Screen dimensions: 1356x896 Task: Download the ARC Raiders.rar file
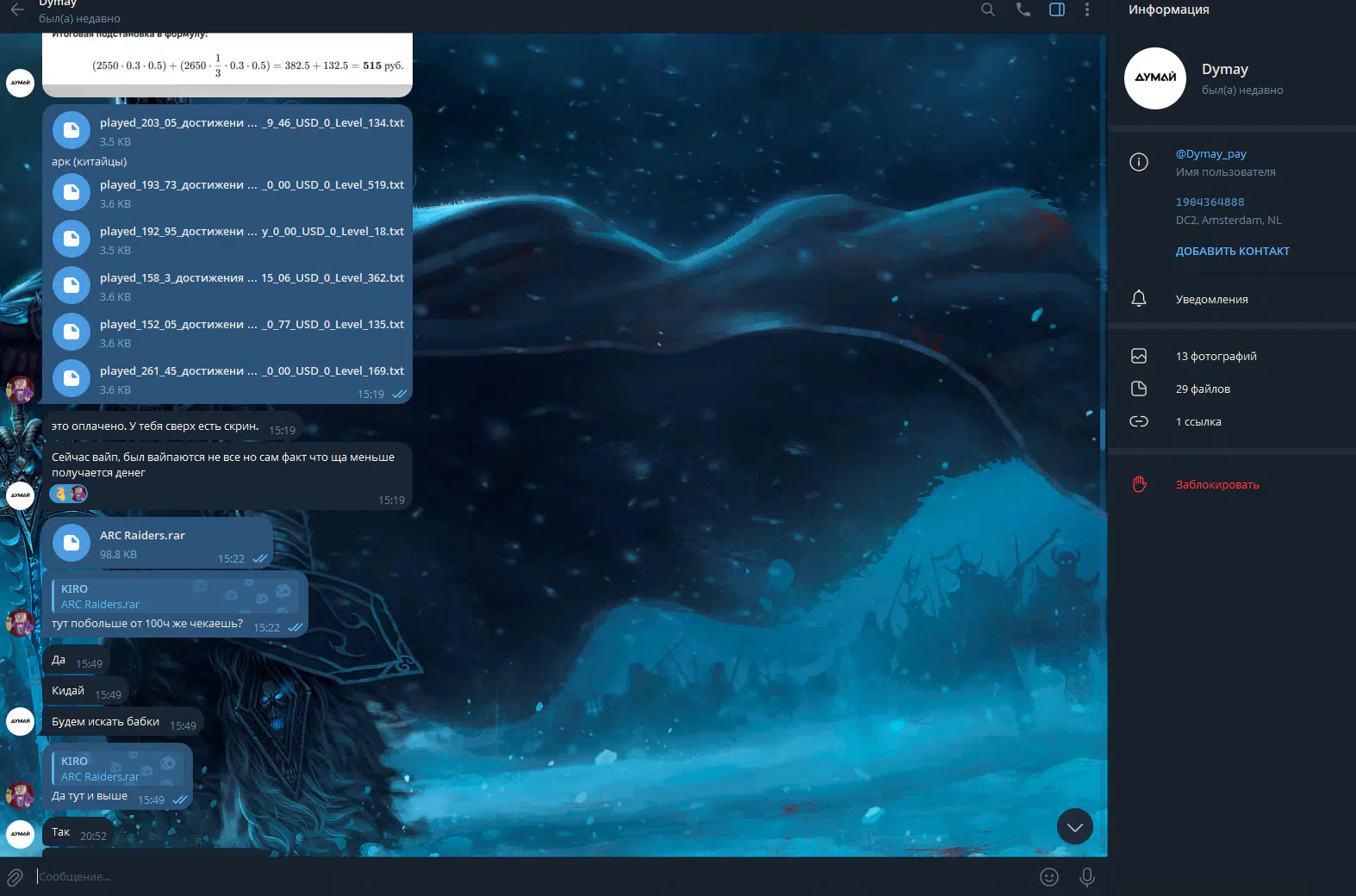[x=72, y=543]
